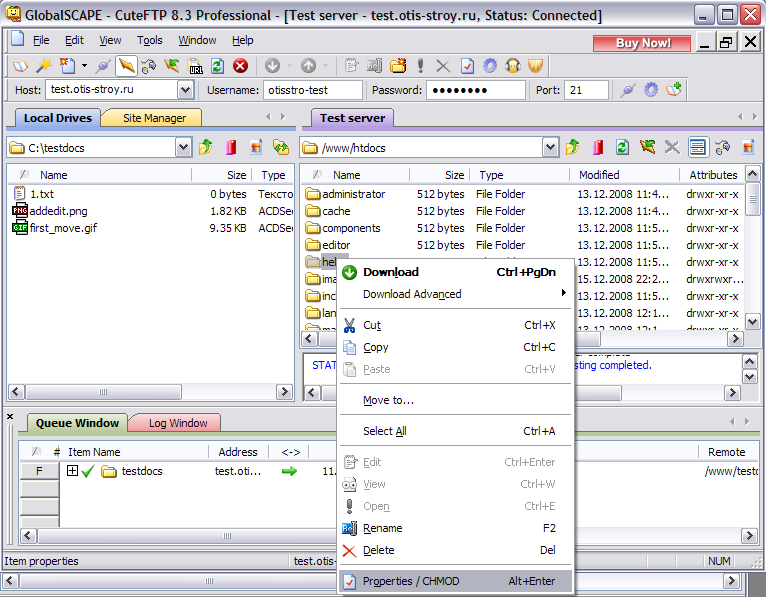
Task: Click the local pane synchronize folders icon
Action: point(281,147)
